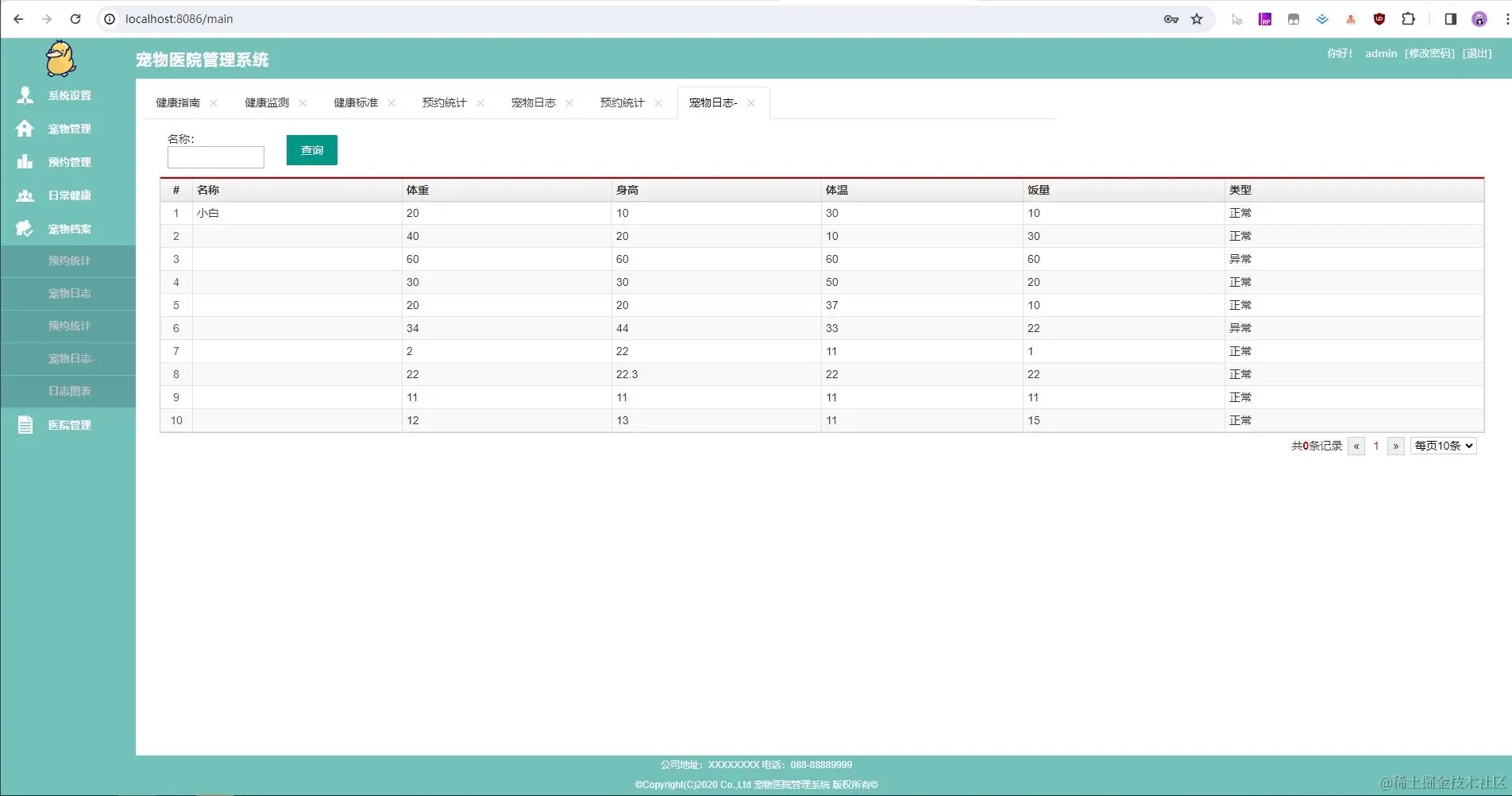Click the green 查询 search button
1512x796 pixels.
(x=312, y=150)
